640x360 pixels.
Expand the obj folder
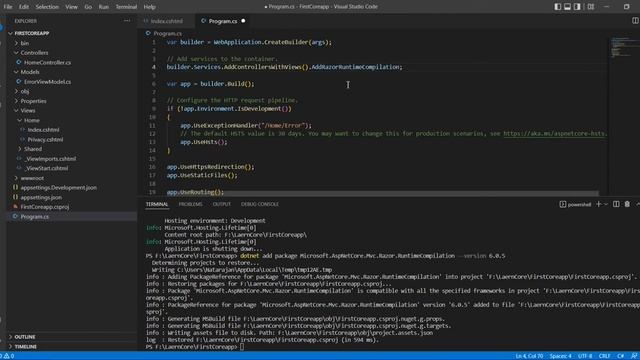16,91
